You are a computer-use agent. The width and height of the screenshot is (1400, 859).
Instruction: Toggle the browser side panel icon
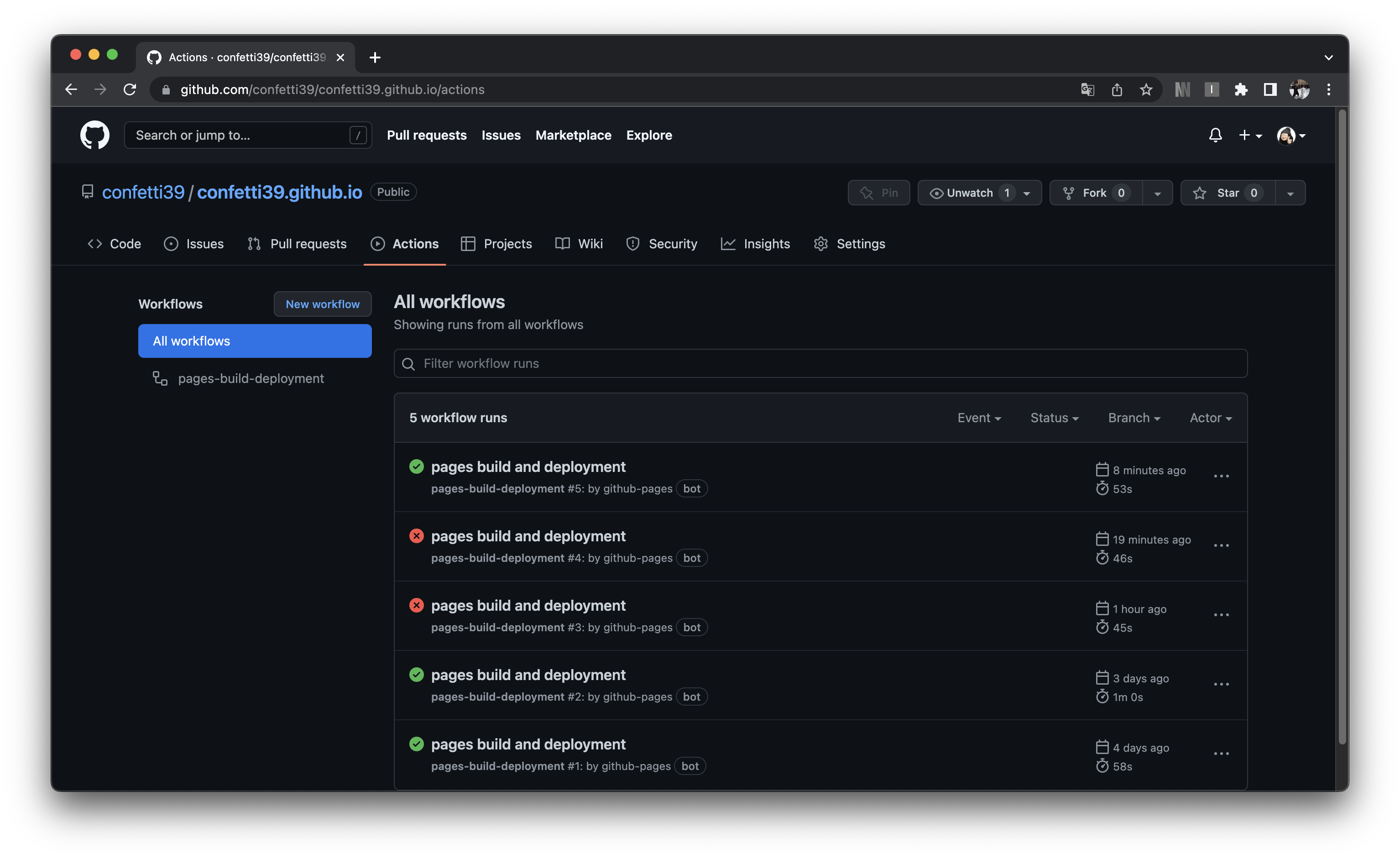pyautogui.click(x=1270, y=90)
